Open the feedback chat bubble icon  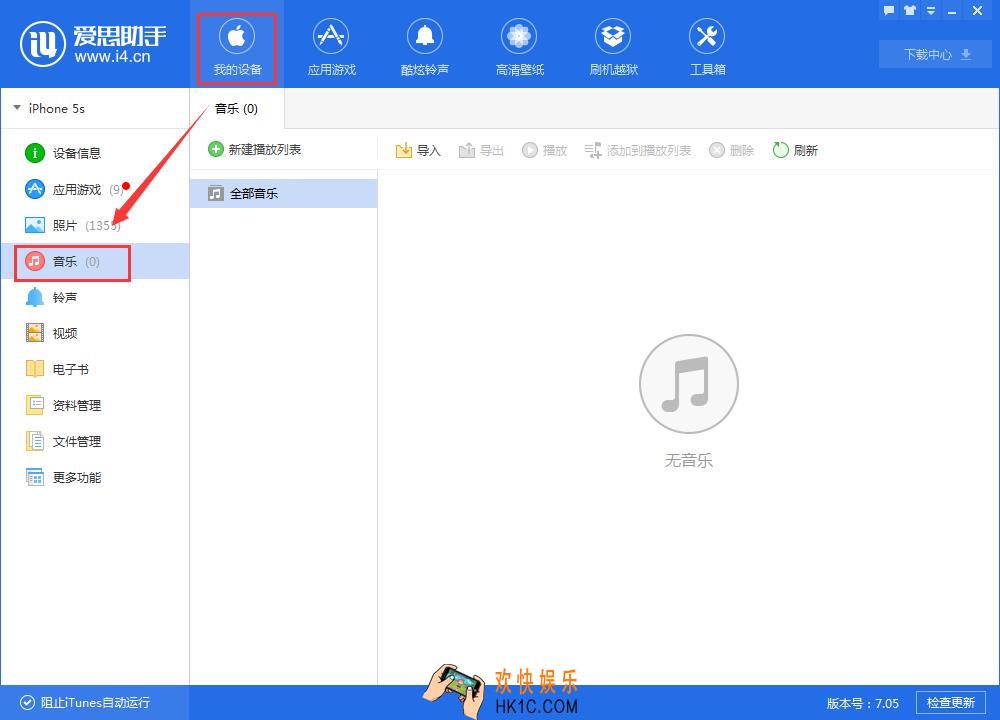pyautogui.click(x=889, y=10)
